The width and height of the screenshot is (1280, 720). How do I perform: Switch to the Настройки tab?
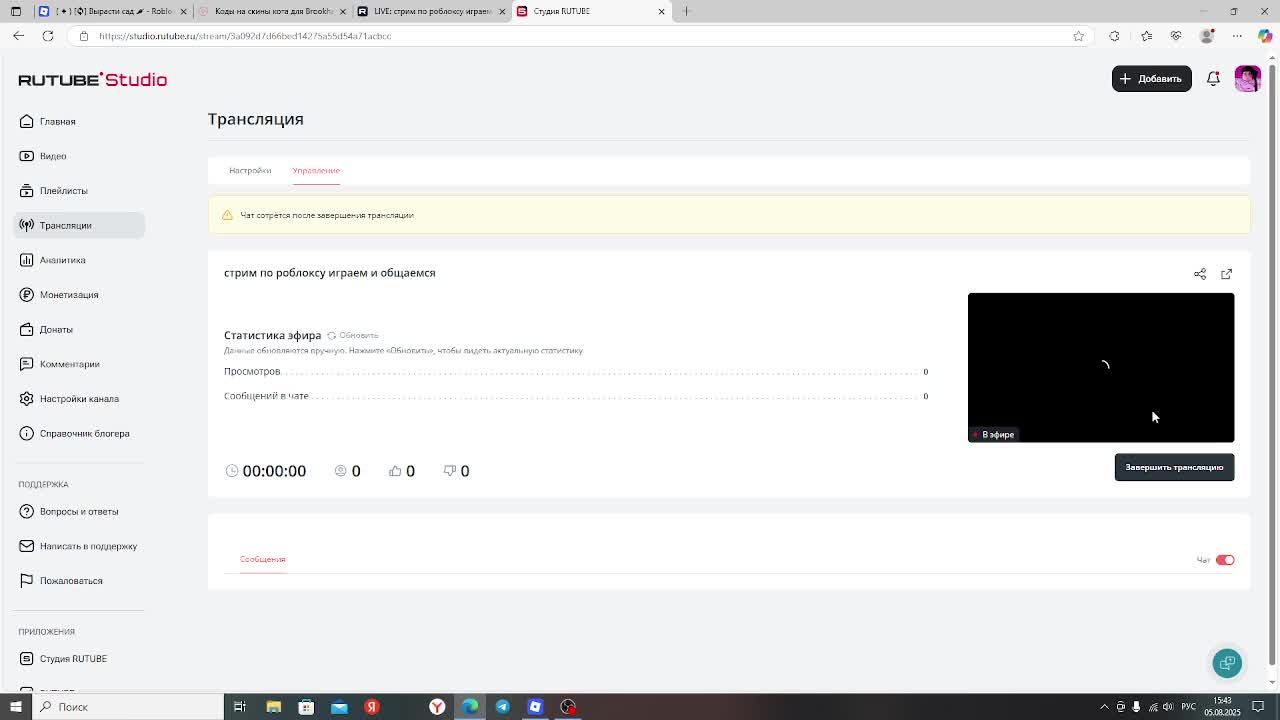click(x=250, y=170)
